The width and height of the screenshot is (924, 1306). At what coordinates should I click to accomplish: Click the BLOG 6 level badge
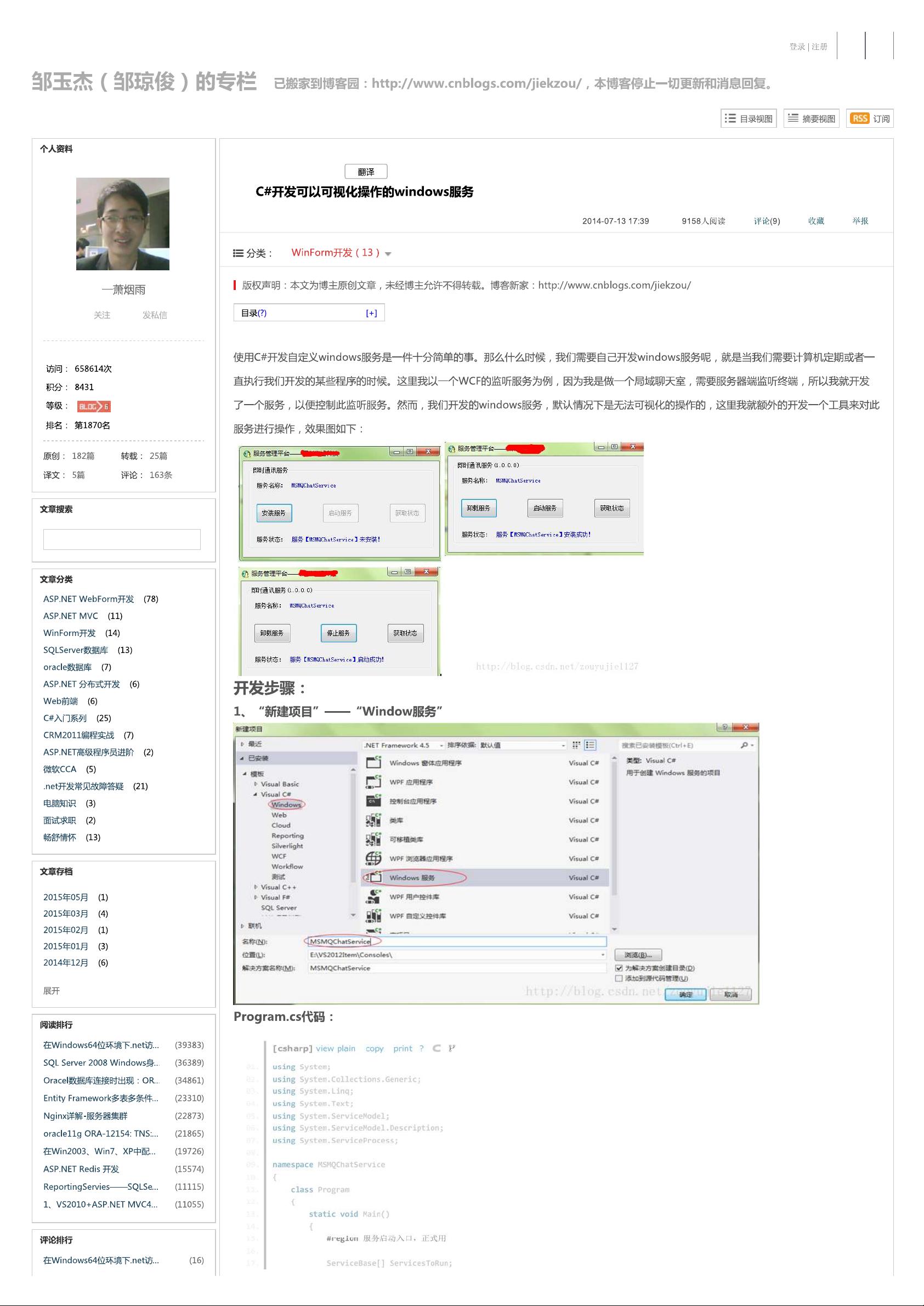pos(94,406)
